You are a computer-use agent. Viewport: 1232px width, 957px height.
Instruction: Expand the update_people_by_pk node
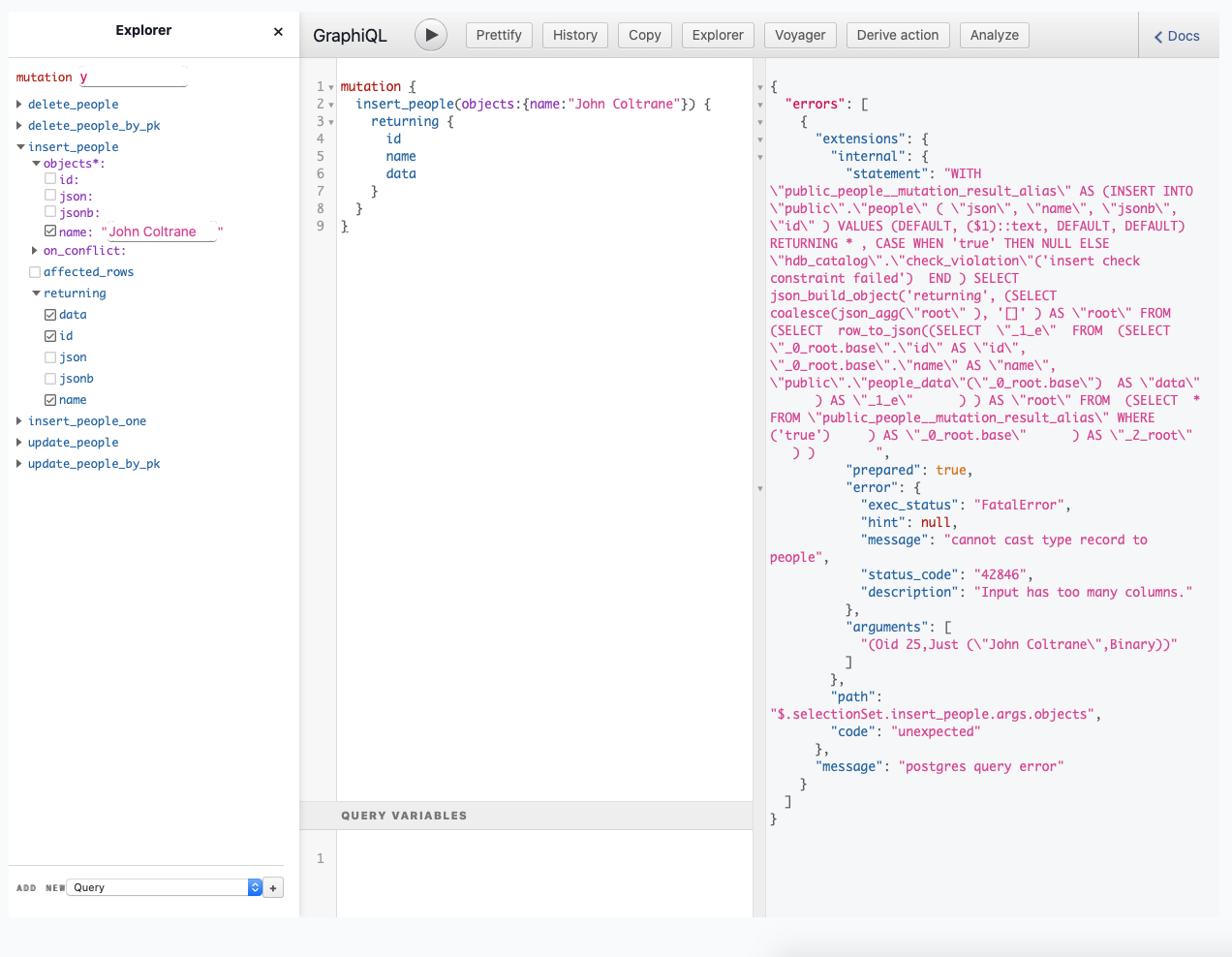coord(19,464)
